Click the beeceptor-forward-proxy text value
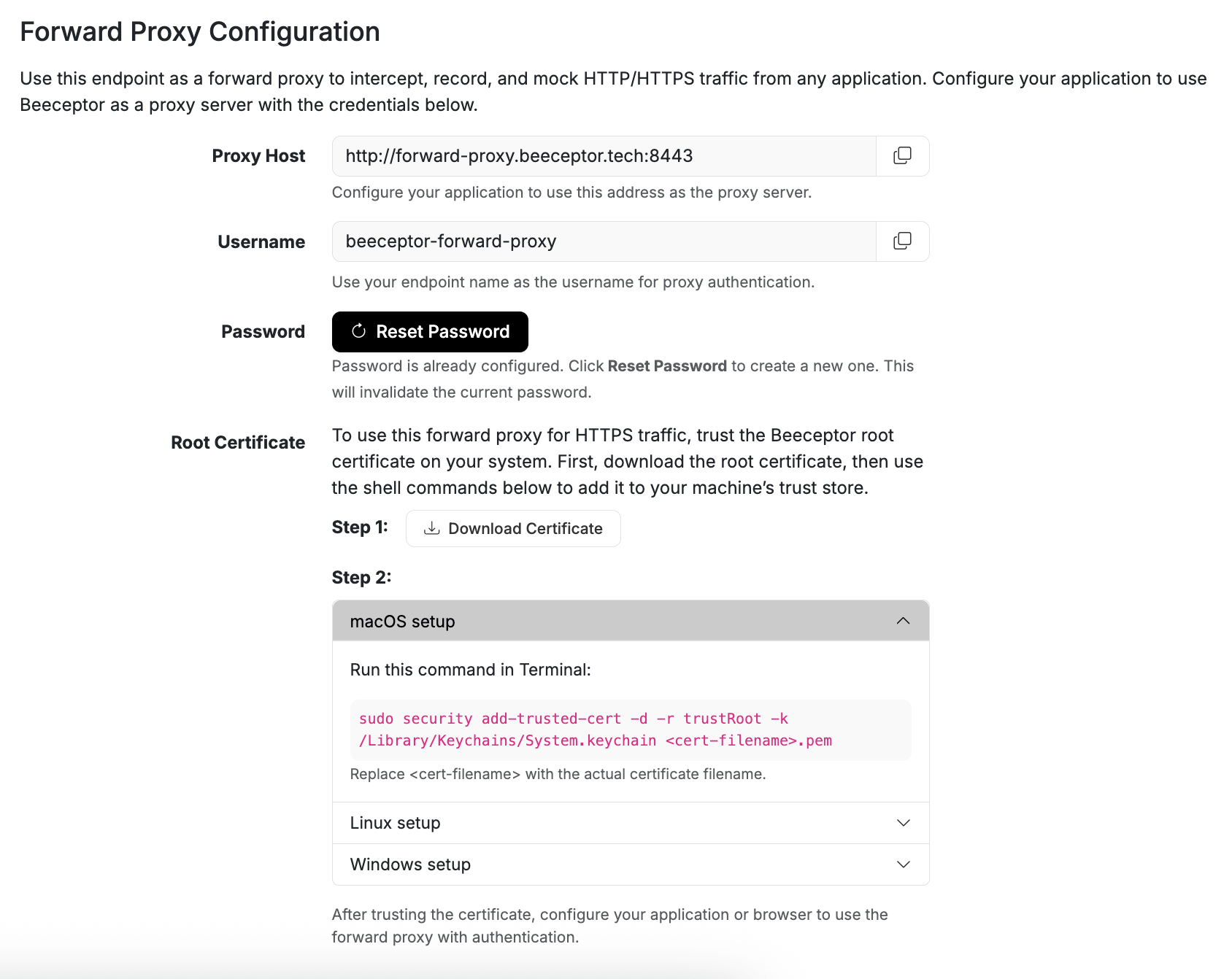Viewport: 1232px width, 979px height. 450,241
